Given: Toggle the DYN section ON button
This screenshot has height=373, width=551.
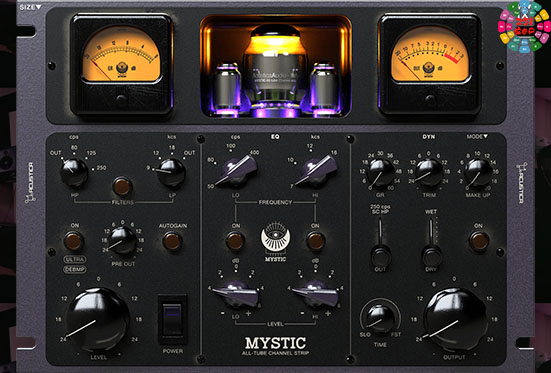Looking at the screenshot, I should point(479,241).
